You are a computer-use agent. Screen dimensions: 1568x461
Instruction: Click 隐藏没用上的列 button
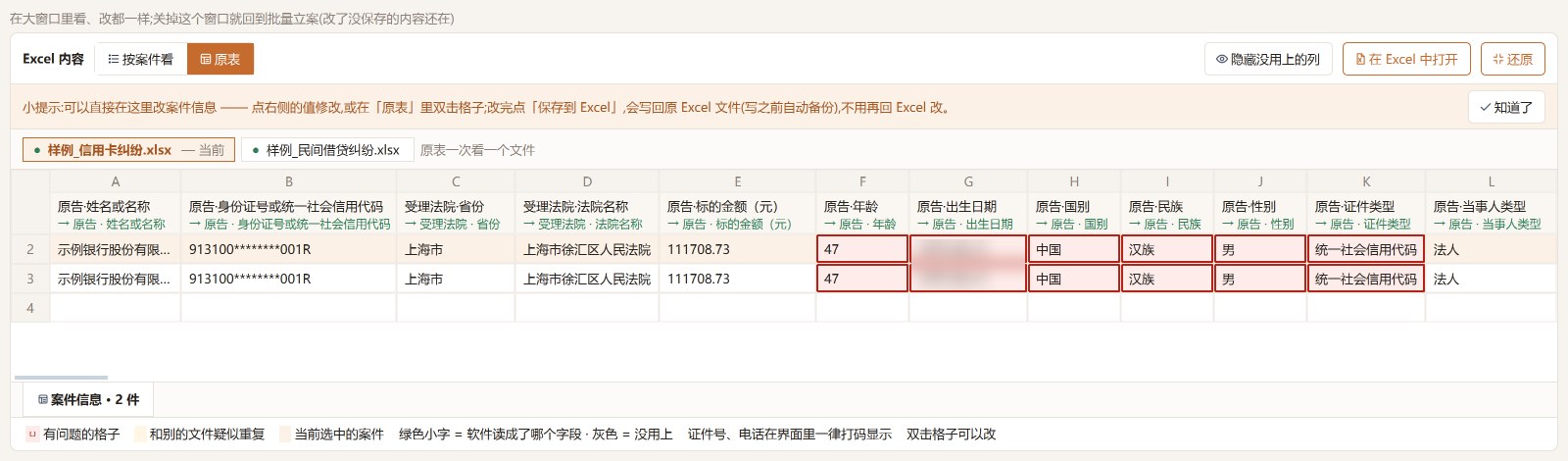(1268, 59)
